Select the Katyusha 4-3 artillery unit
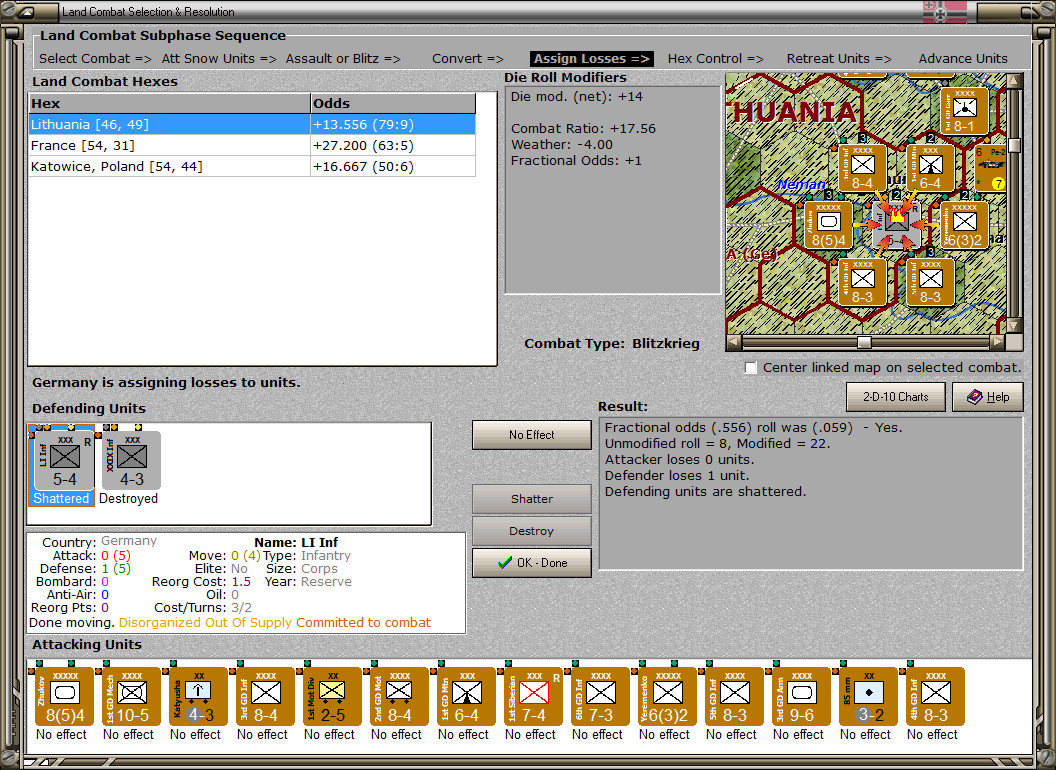Image resolution: width=1056 pixels, height=770 pixels. point(199,696)
